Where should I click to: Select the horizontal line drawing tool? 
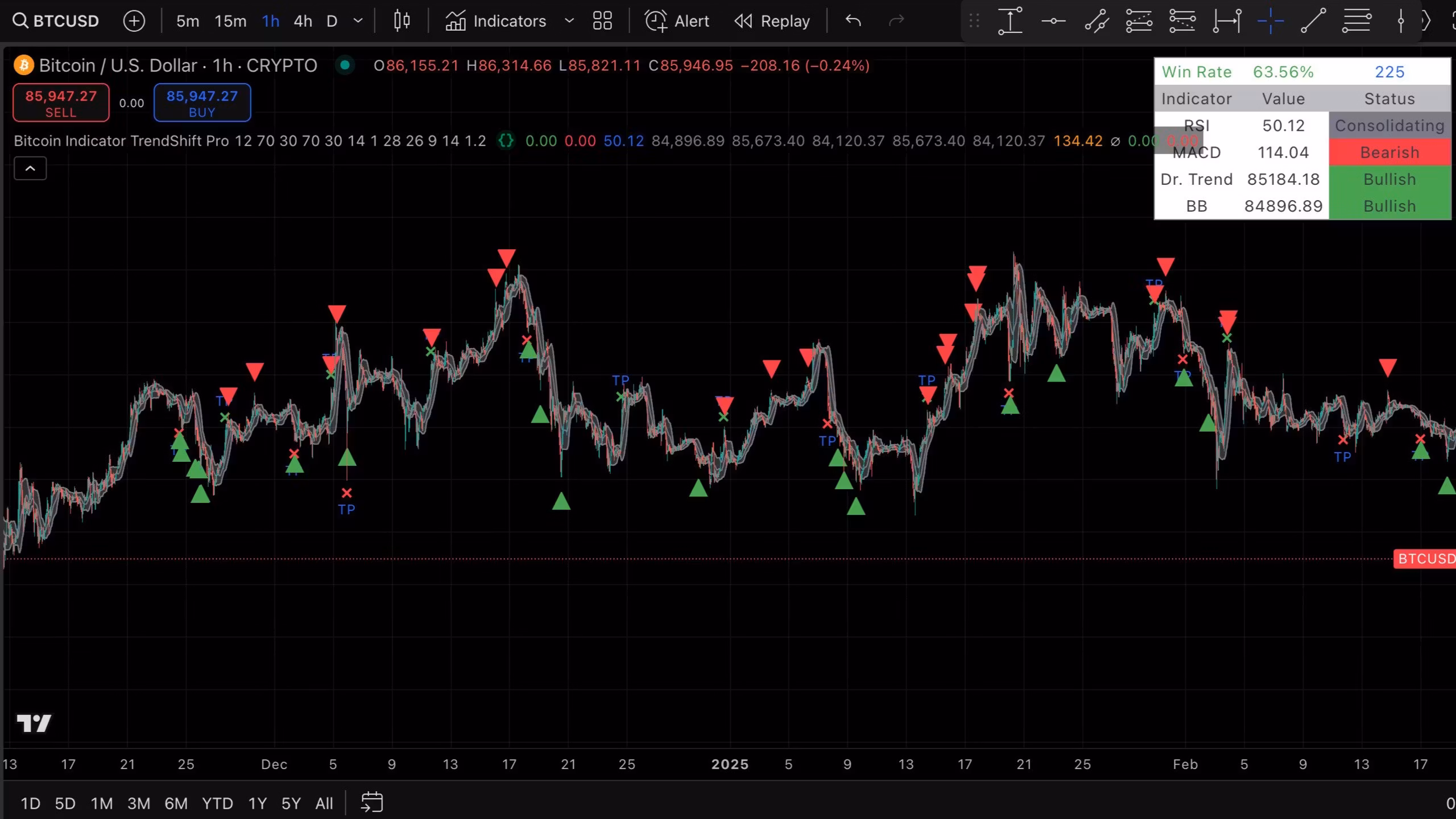pyautogui.click(x=1053, y=21)
